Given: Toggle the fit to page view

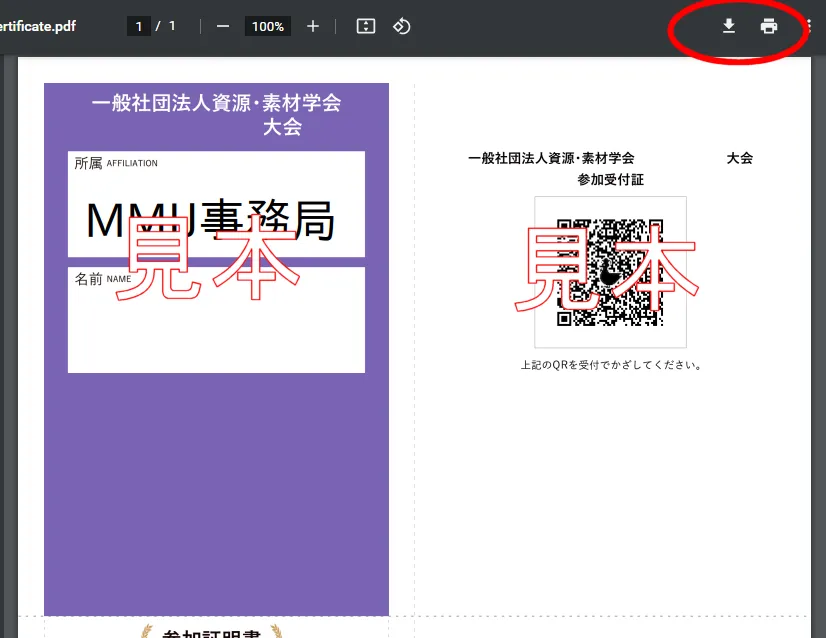Looking at the screenshot, I should click(x=366, y=26).
